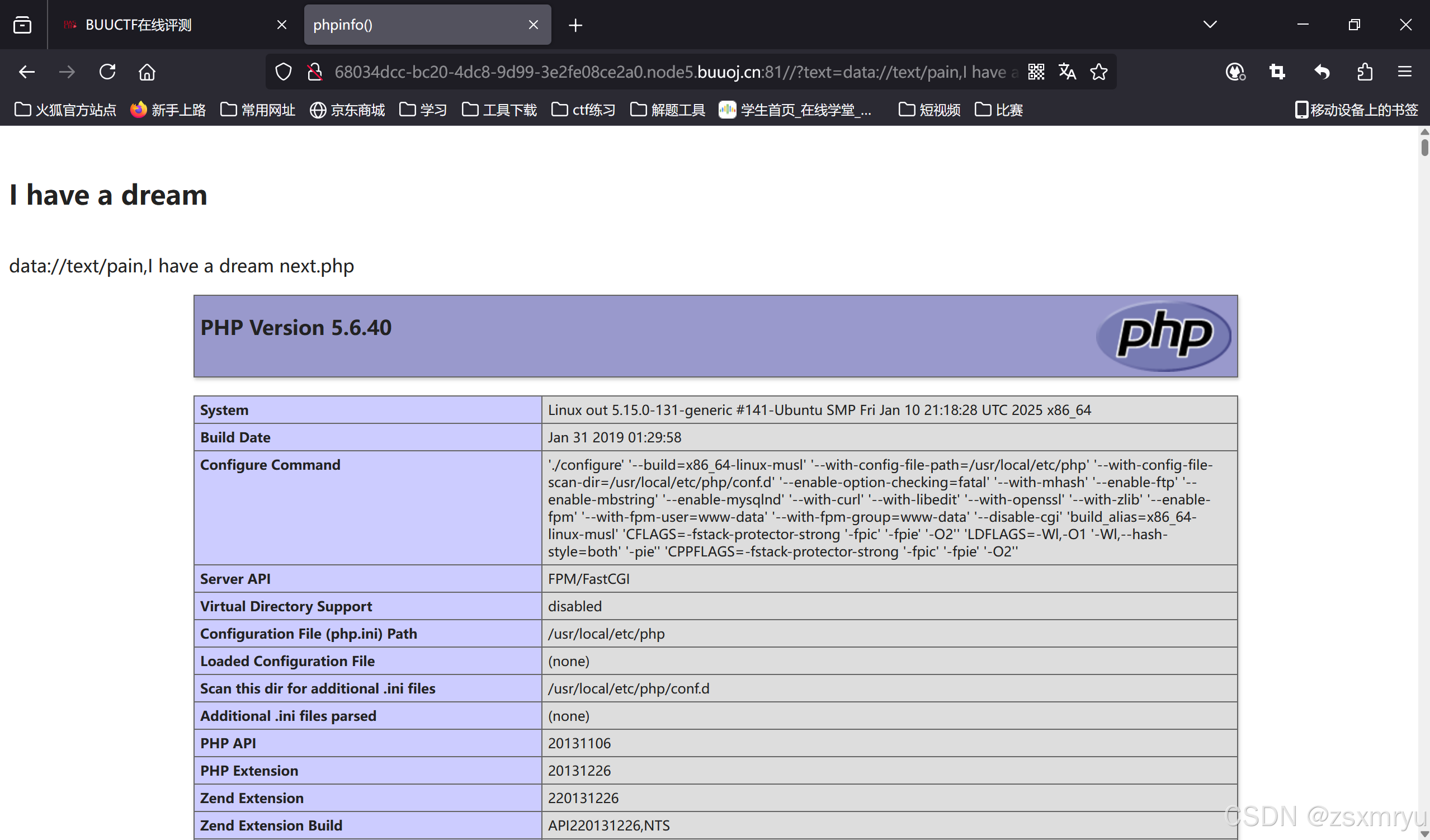Click the screenshot crop tool icon

pos(1277,72)
